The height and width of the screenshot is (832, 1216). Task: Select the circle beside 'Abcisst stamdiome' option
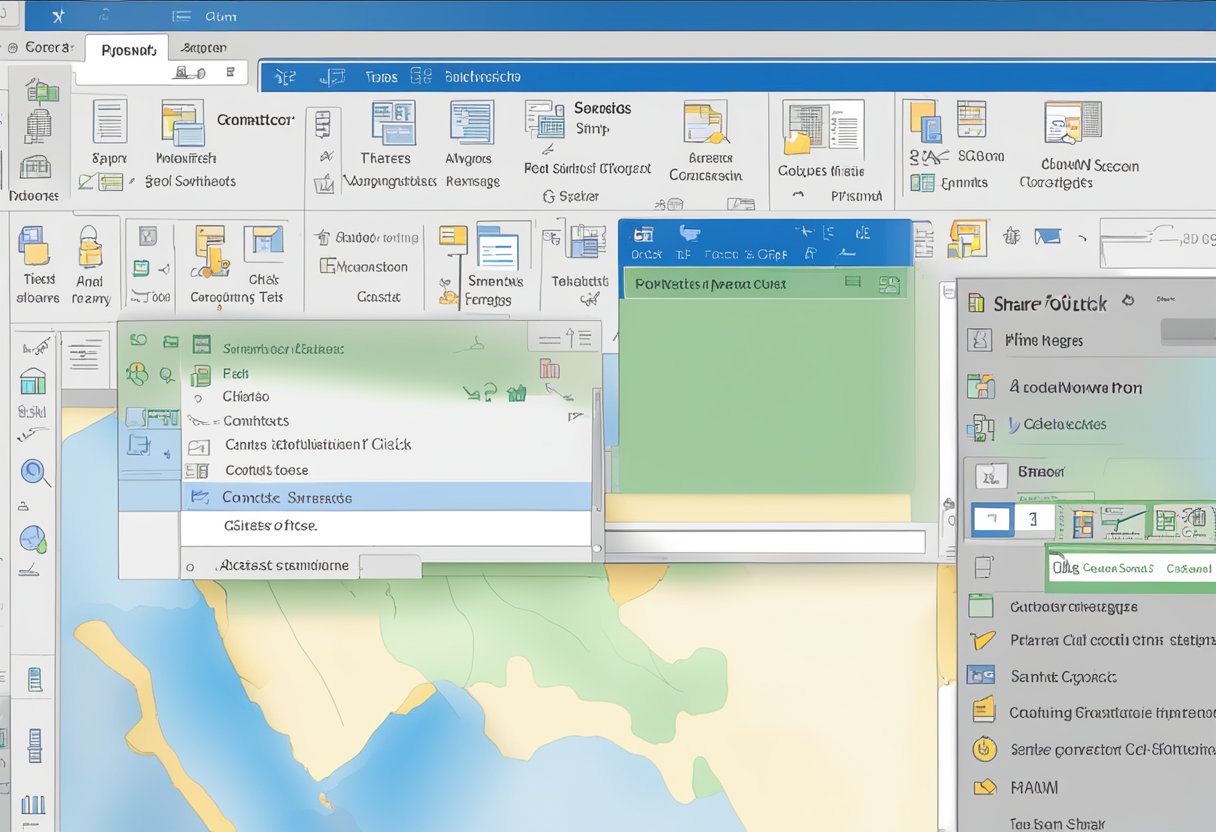pyautogui.click(x=191, y=565)
